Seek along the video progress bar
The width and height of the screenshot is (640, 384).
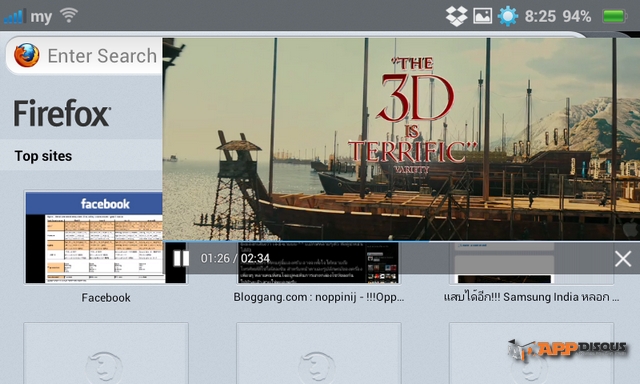[401, 241]
